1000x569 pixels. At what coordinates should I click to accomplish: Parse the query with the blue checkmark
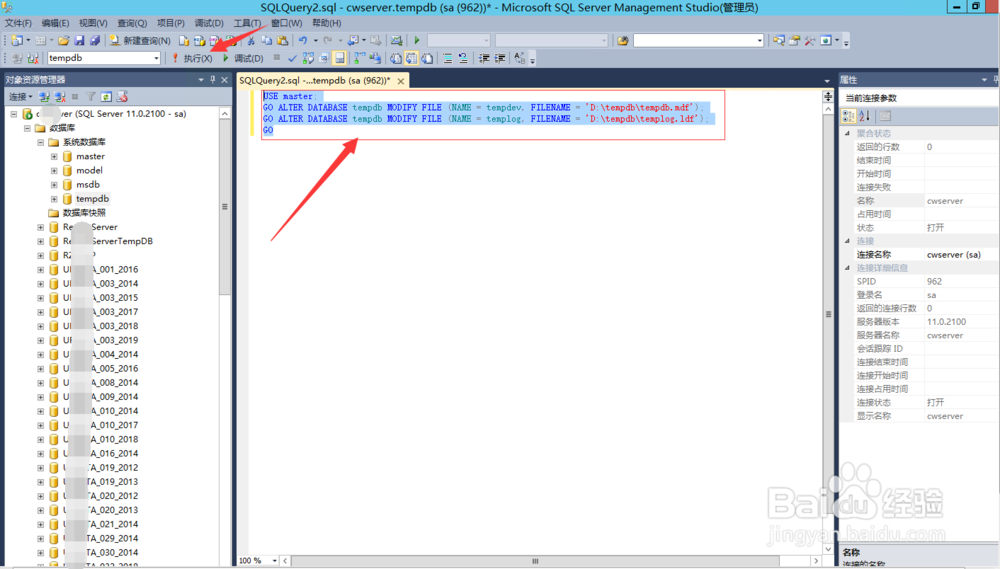pos(292,58)
